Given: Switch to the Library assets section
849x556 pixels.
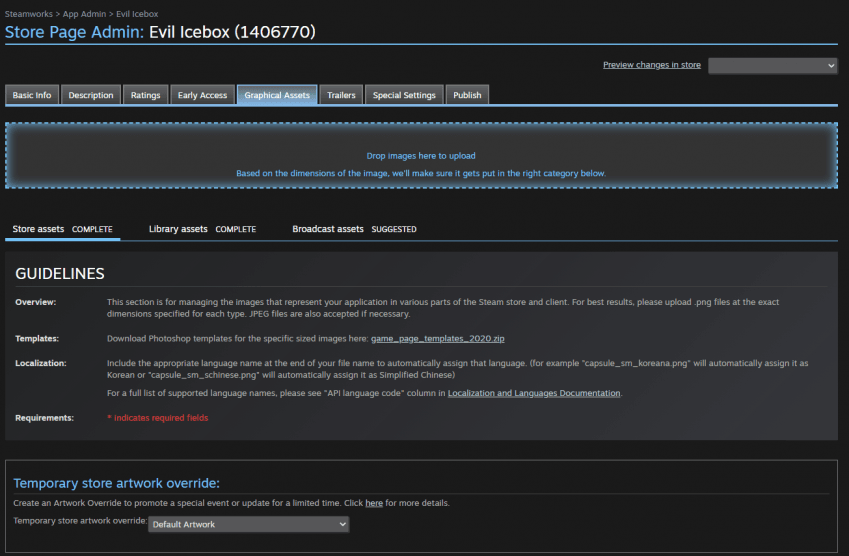Looking at the screenshot, I should point(203,229).
